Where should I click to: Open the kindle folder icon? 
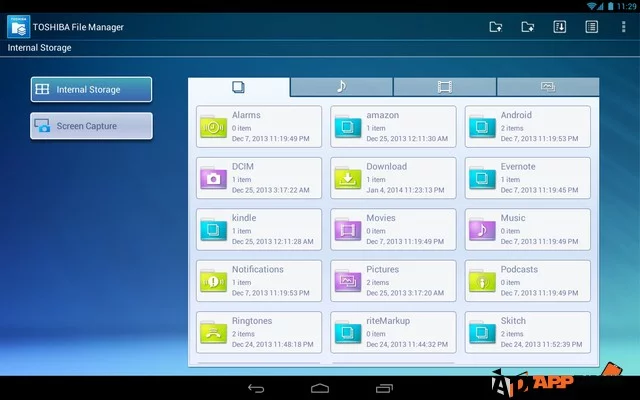click(213, 230)
